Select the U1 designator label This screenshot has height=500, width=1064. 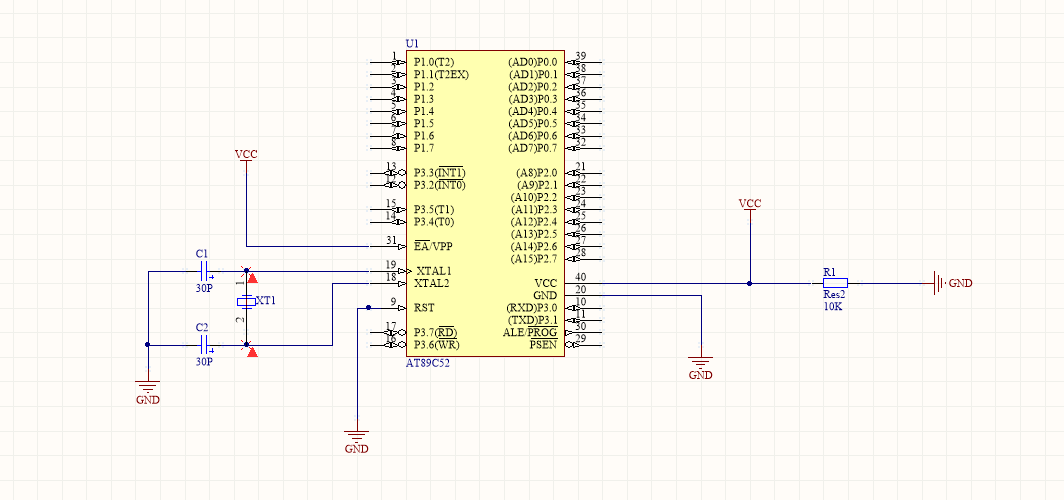click(411, 44)
